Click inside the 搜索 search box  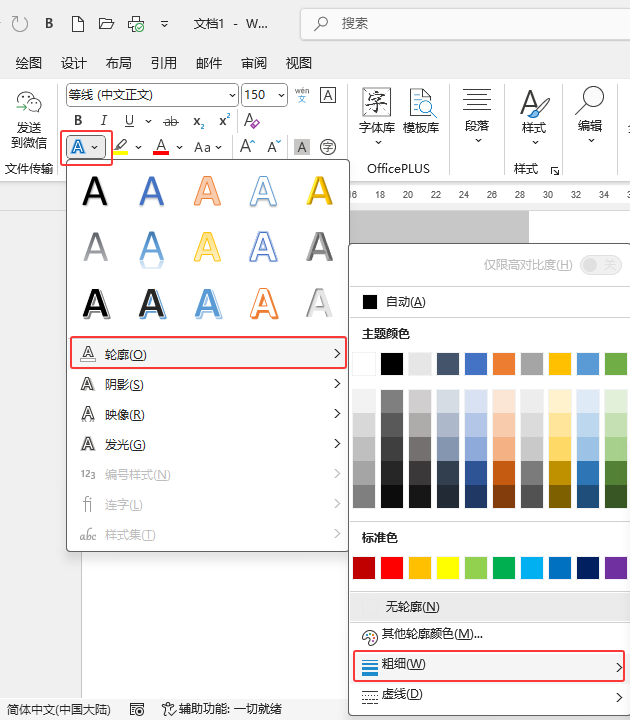tap(465, 23)
